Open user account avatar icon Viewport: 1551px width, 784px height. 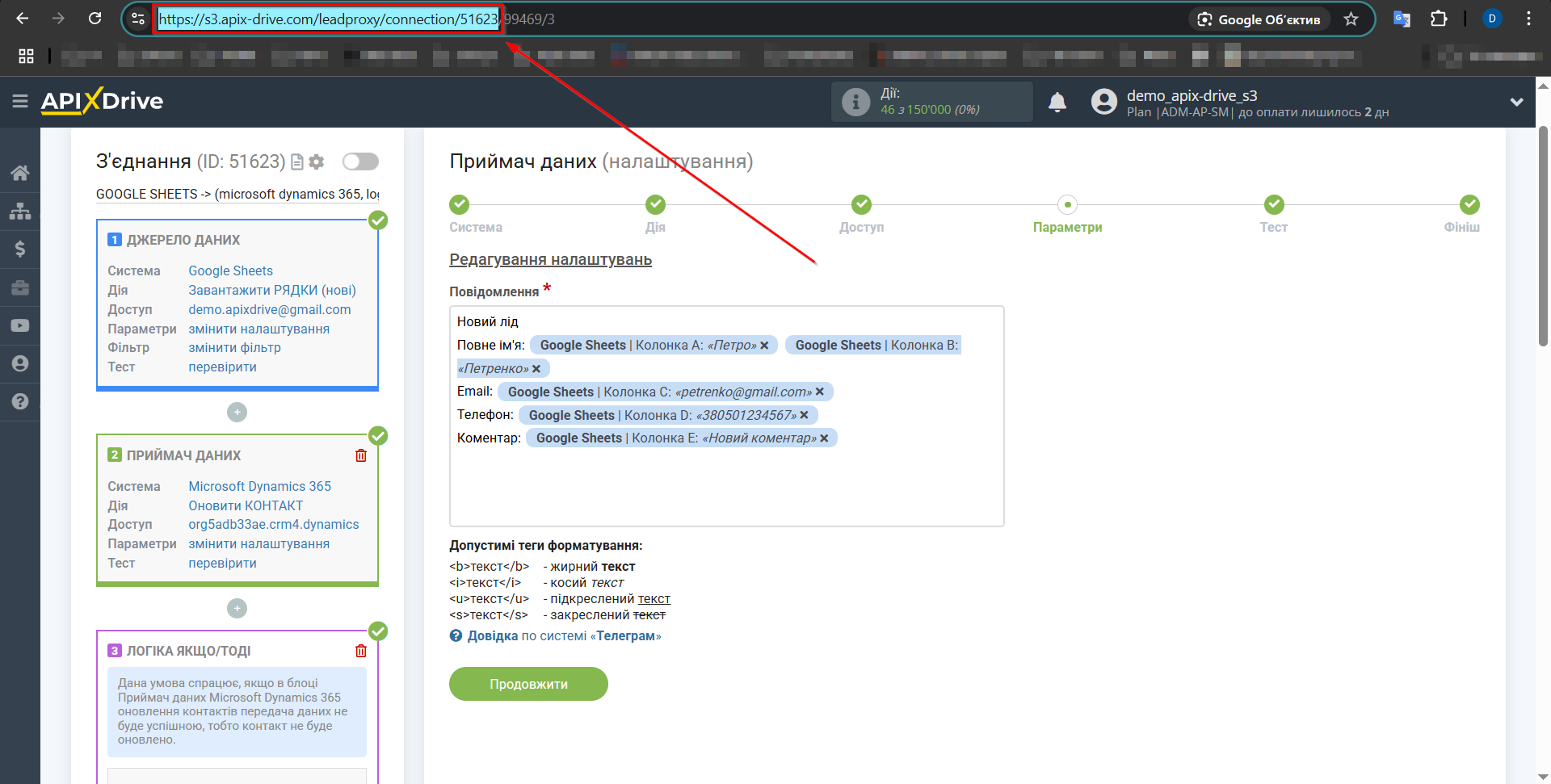point(1103,102)
